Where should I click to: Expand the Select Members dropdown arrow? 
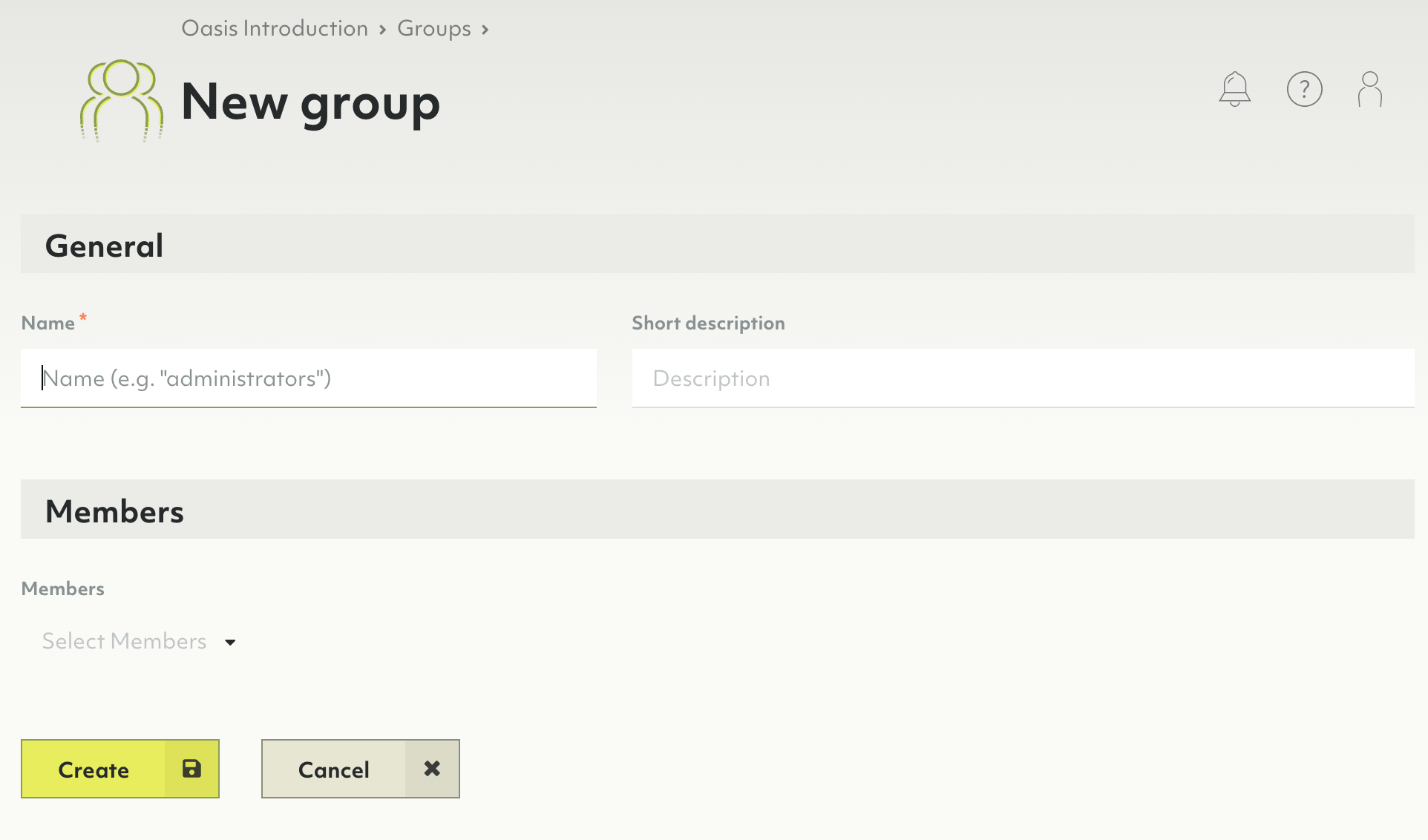point(230,642)
